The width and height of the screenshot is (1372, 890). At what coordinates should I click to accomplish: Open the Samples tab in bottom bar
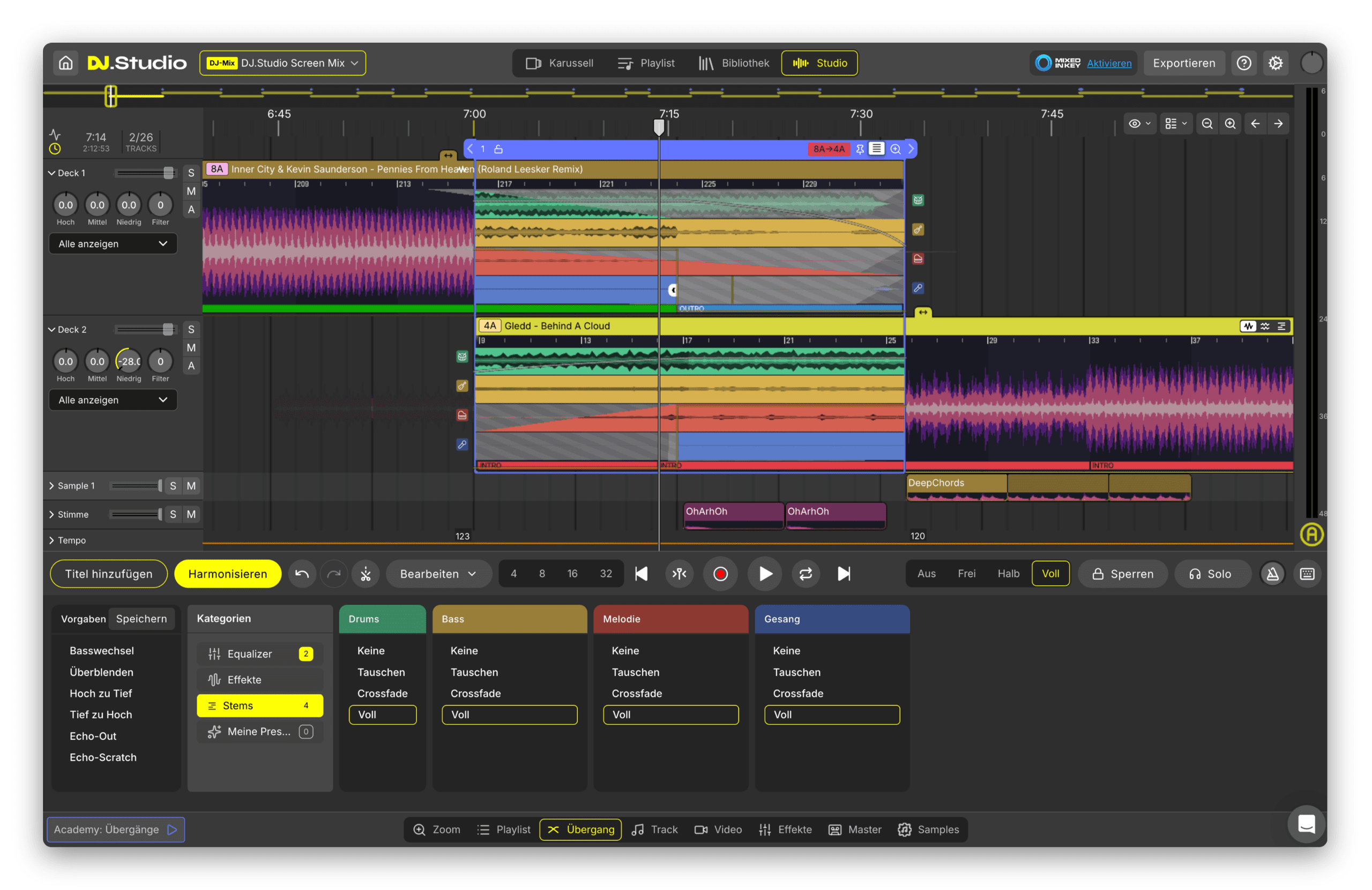click(x=928, y=829)
